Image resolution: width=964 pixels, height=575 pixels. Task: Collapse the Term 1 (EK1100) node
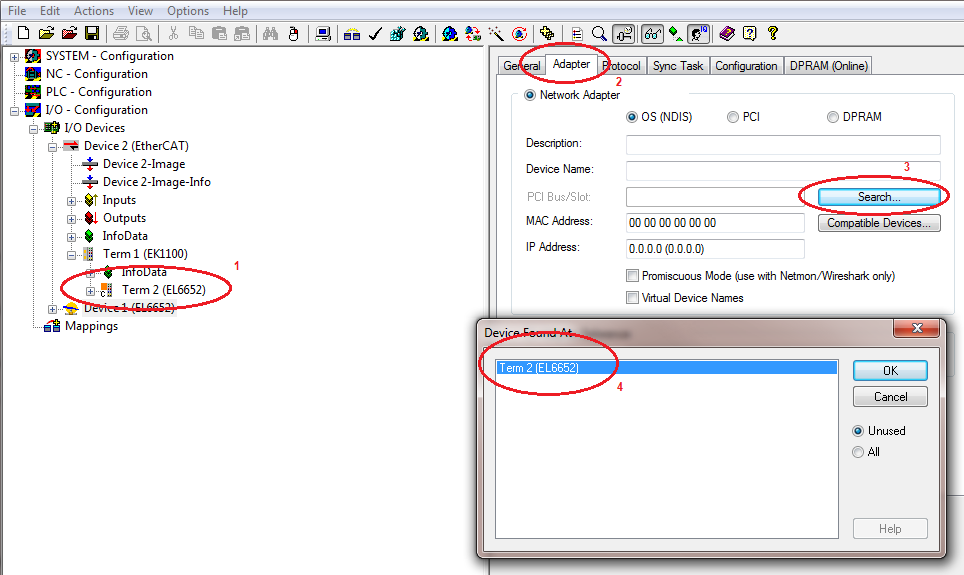click(x=71, y=255)
